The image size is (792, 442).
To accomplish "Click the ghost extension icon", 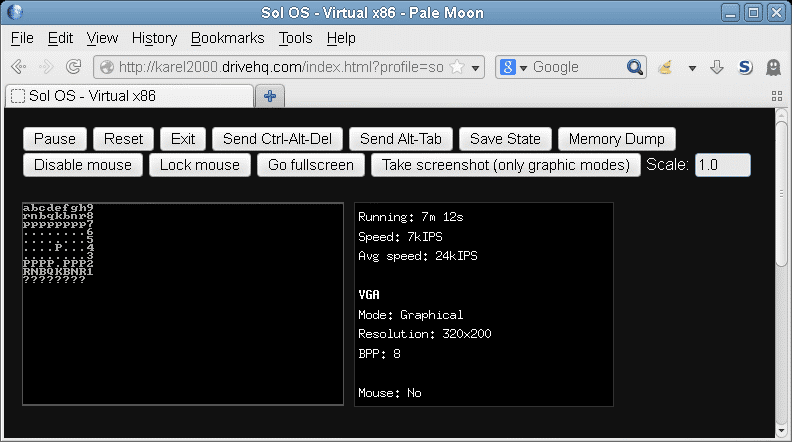I will 773,67.
